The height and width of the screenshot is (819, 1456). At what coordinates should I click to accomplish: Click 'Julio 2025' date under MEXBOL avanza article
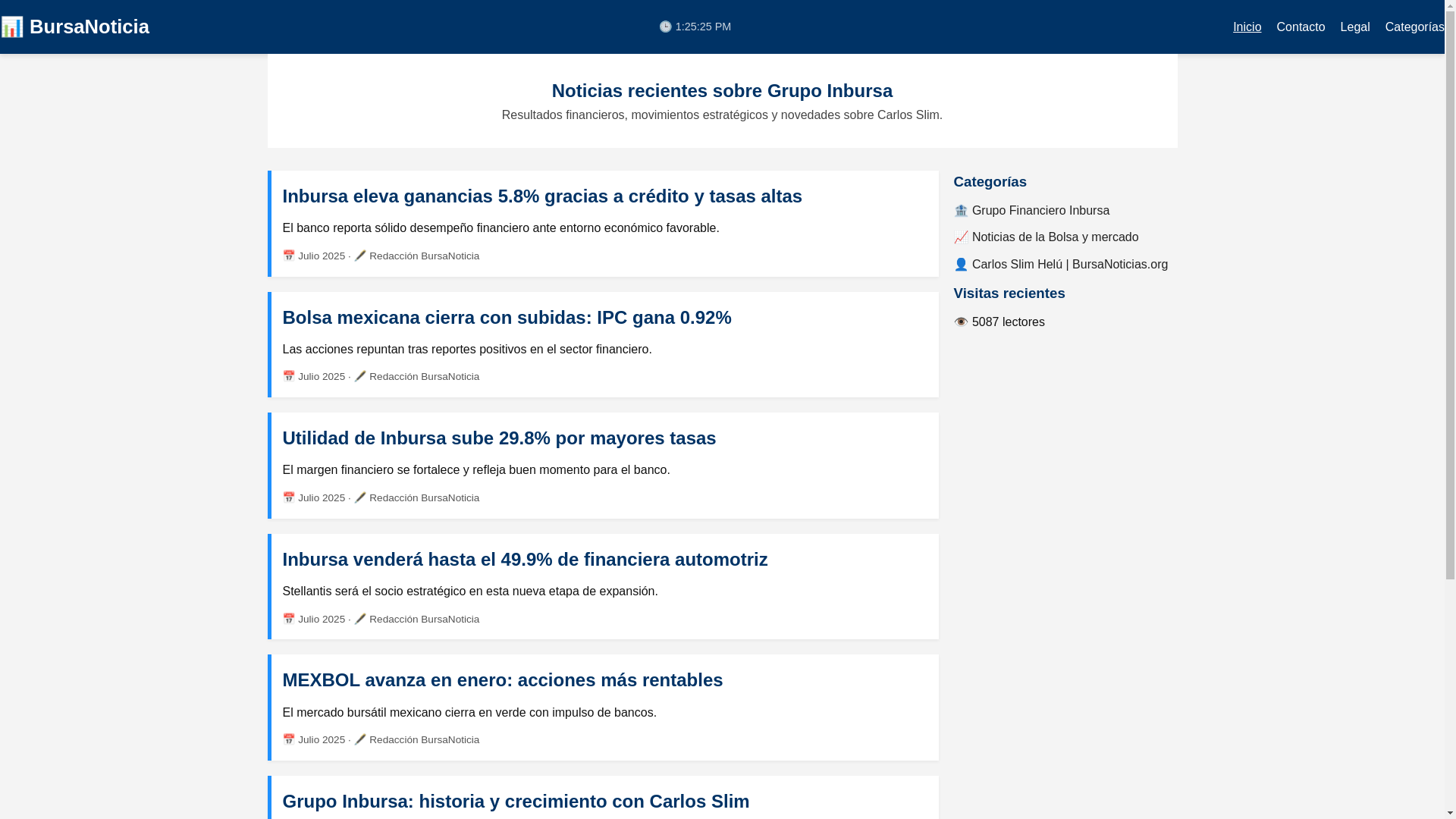(322, 740)
